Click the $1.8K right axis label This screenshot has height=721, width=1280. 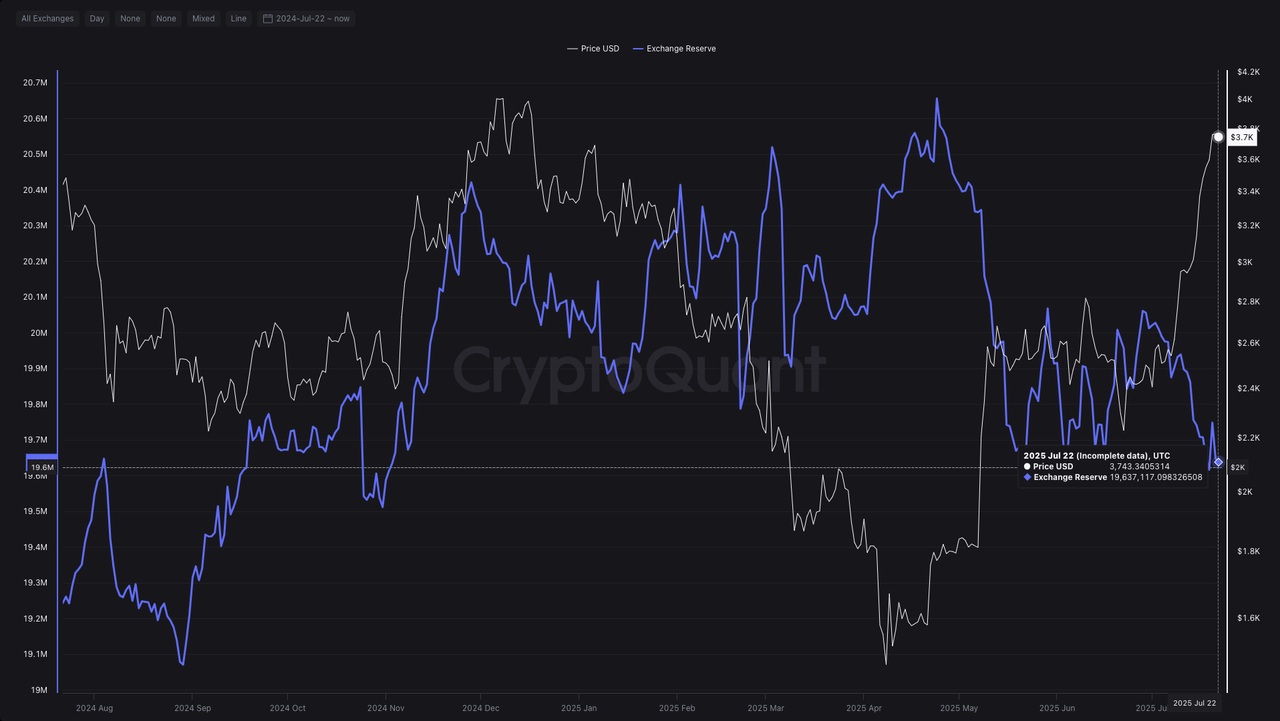[1249, 551]
